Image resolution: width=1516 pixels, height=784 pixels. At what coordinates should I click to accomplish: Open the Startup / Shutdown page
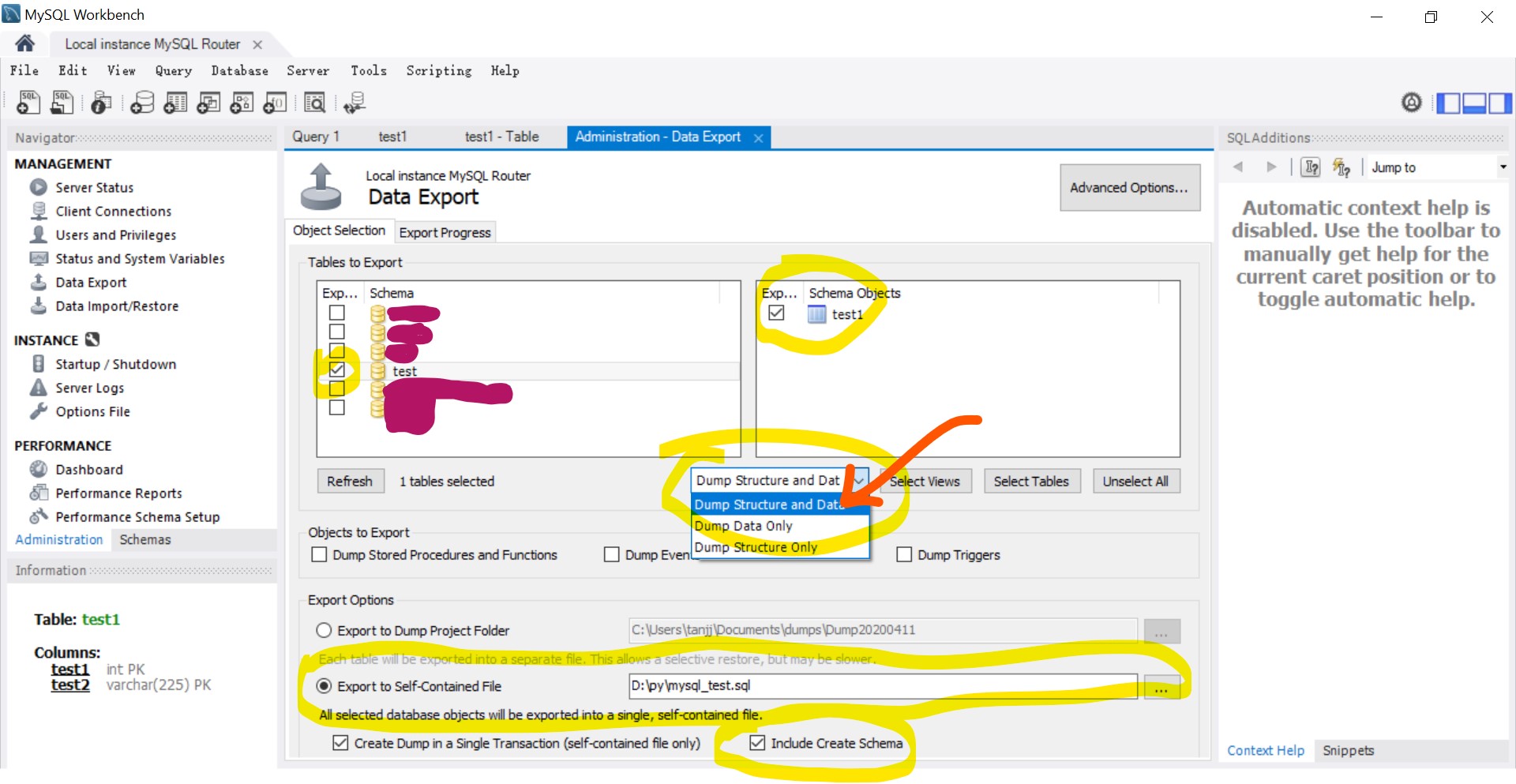(x=115, y=364)
